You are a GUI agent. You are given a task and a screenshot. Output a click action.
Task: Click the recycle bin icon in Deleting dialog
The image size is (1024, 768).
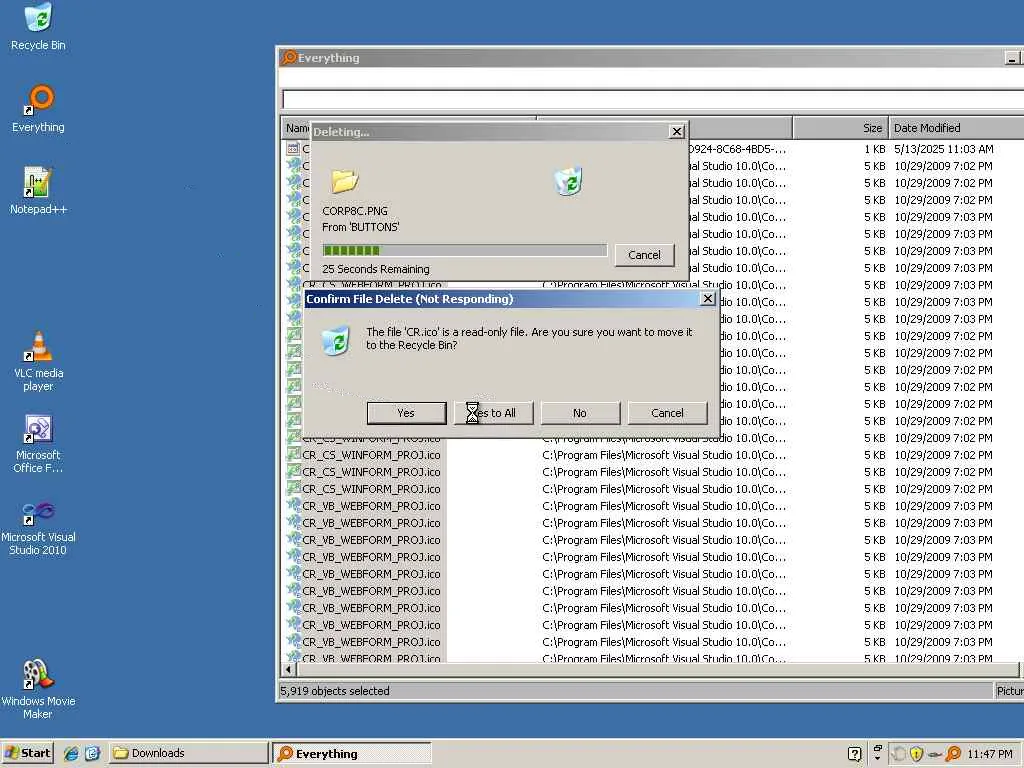(569, 181)
